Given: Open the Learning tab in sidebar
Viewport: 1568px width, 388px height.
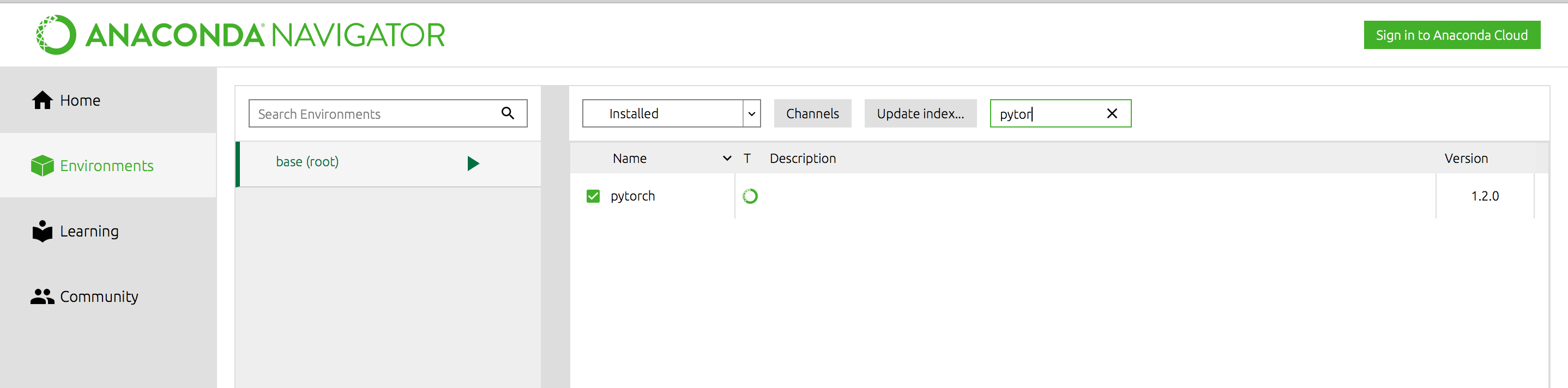Looking at the screenshot, I should (89, 231).
